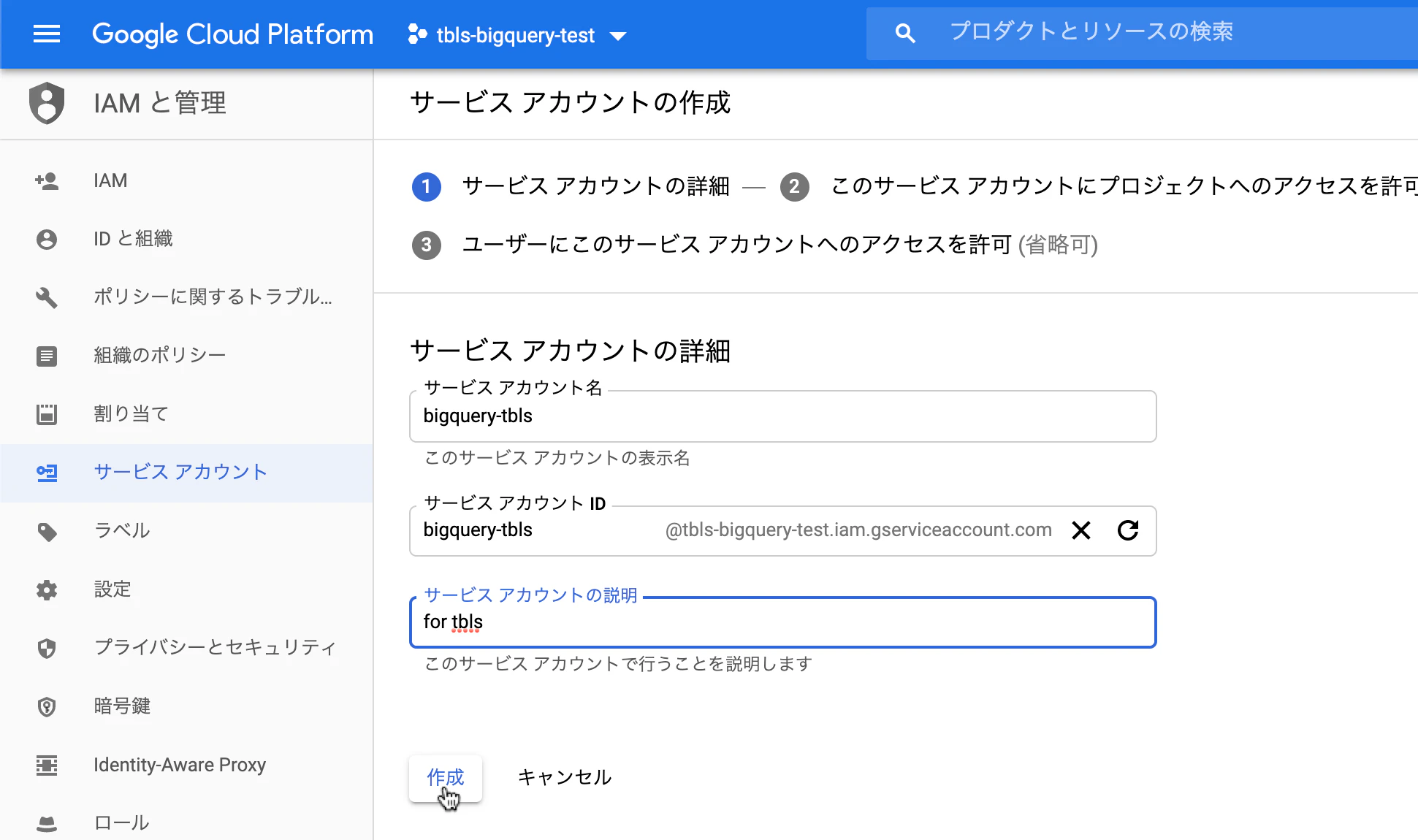Click the ロール hat icon
The width and height of the screenshot is (1418, 840).
[47, 823]
